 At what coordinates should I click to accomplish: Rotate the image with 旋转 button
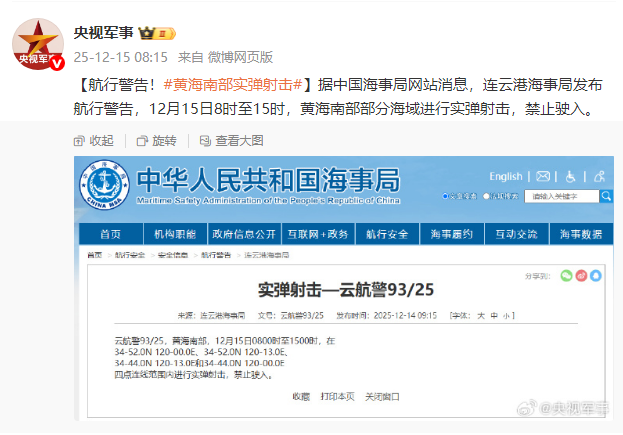(156, 140)
